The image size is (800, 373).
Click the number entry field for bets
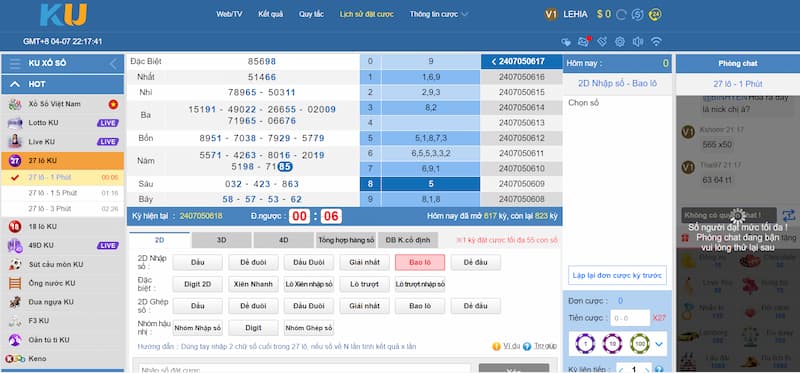click(304, 368)
